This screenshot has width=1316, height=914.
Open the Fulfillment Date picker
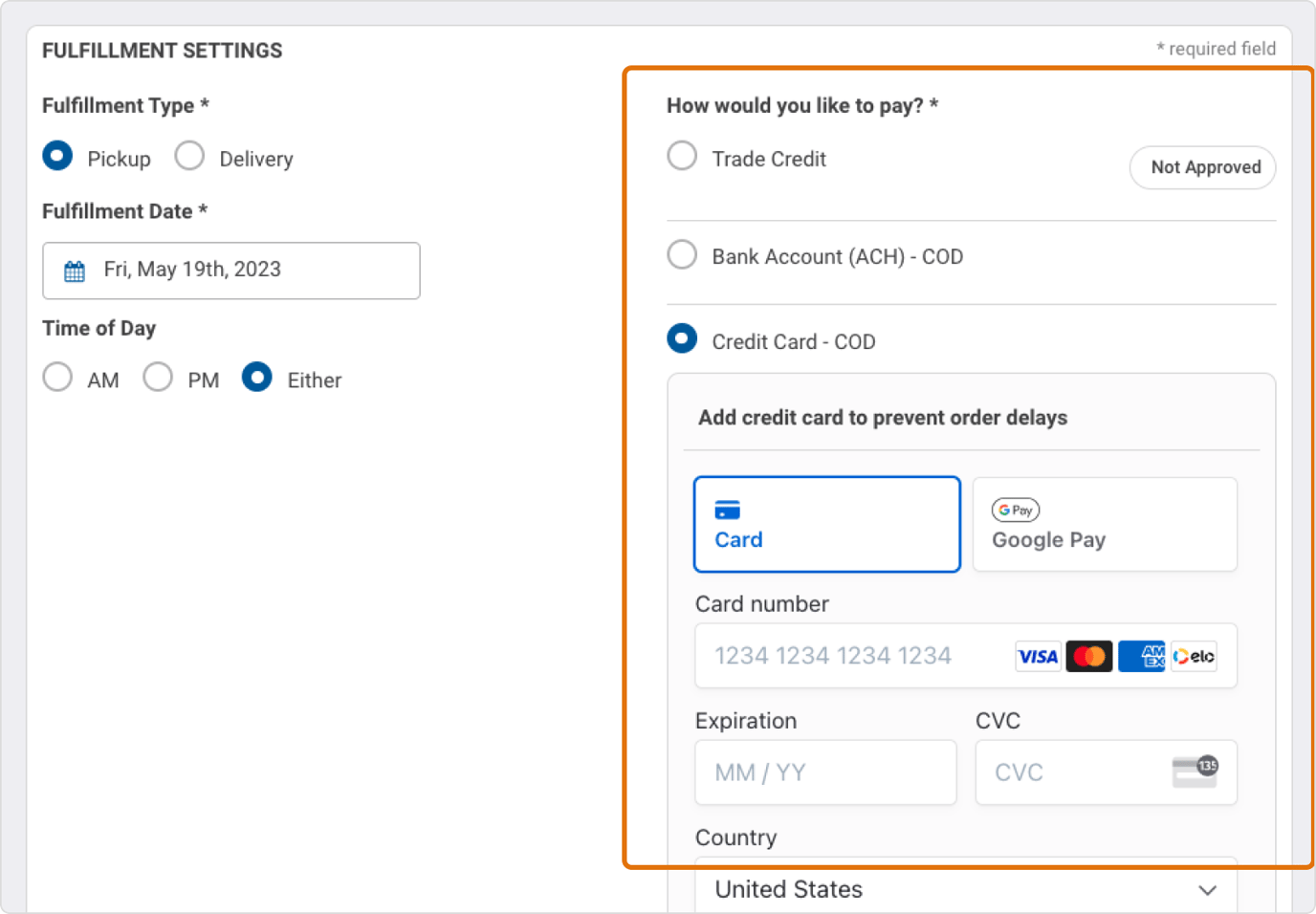tap(230, 271)
